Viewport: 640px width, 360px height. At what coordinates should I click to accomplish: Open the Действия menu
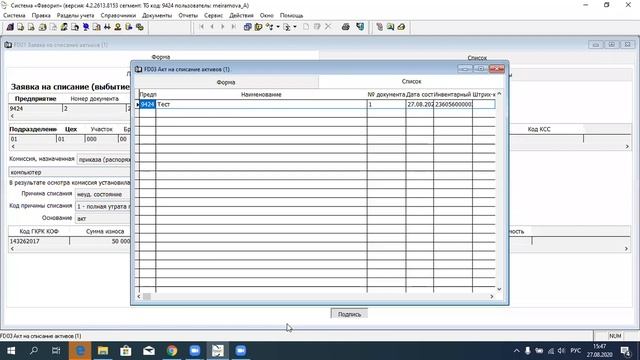click(241, 16)
